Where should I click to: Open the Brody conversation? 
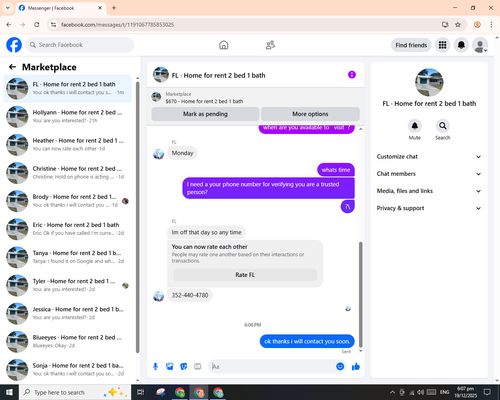67,201
